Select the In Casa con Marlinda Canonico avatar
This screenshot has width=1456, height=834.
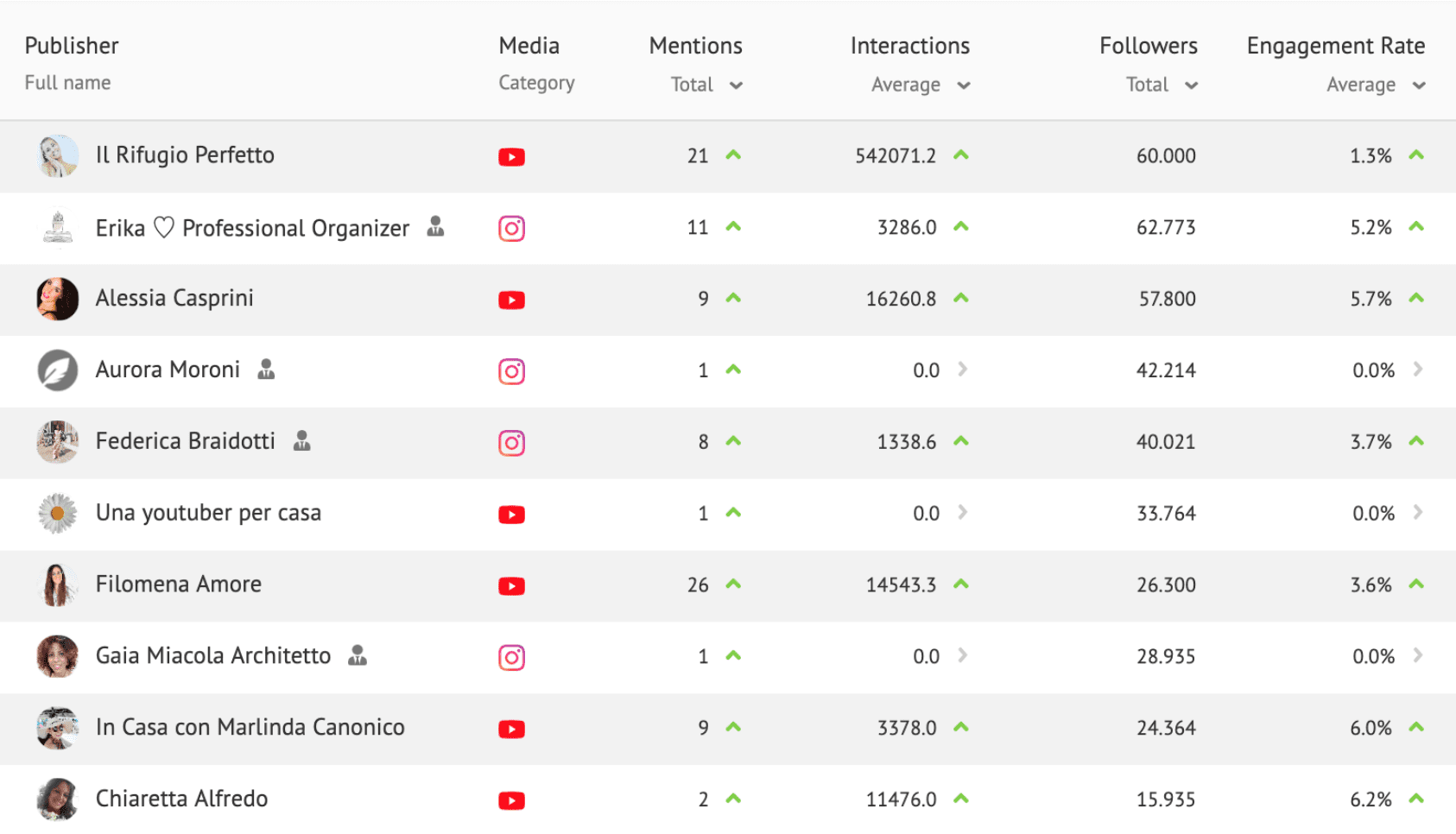coord(58,728)
